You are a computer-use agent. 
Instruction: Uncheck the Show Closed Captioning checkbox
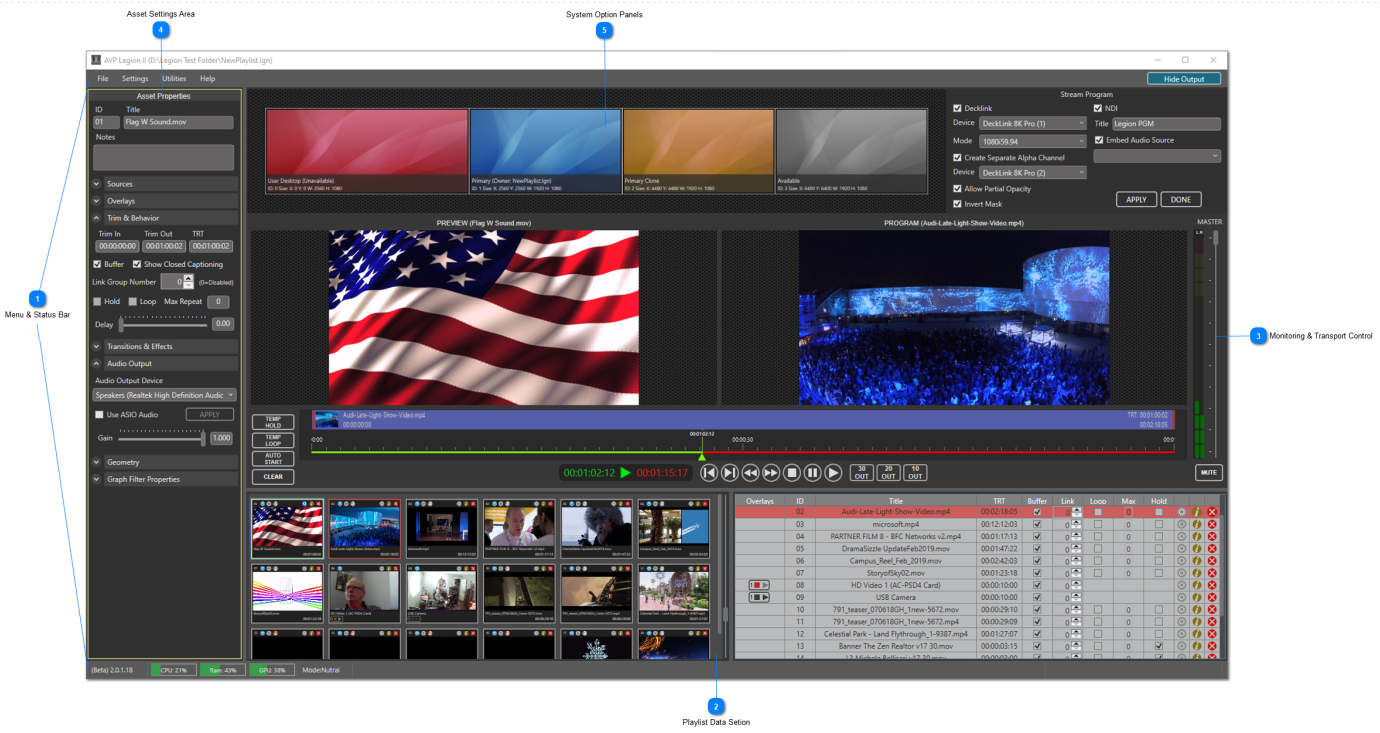pos(137,265)
